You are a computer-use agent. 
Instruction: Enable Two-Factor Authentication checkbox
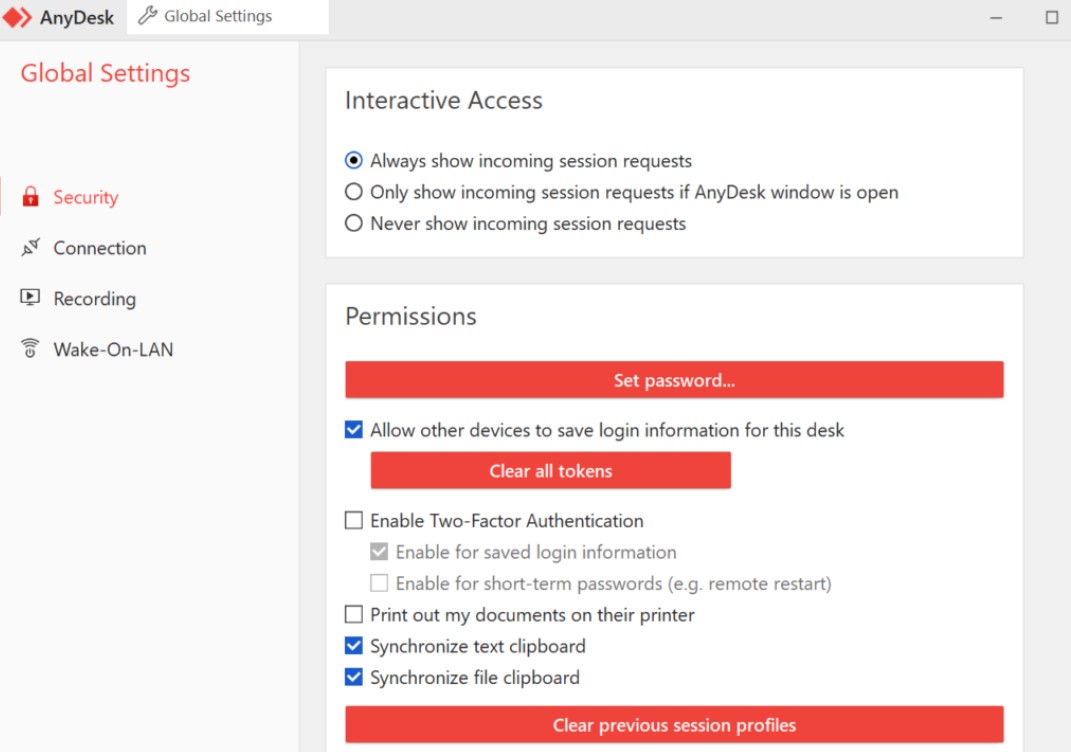coord(354,520)
